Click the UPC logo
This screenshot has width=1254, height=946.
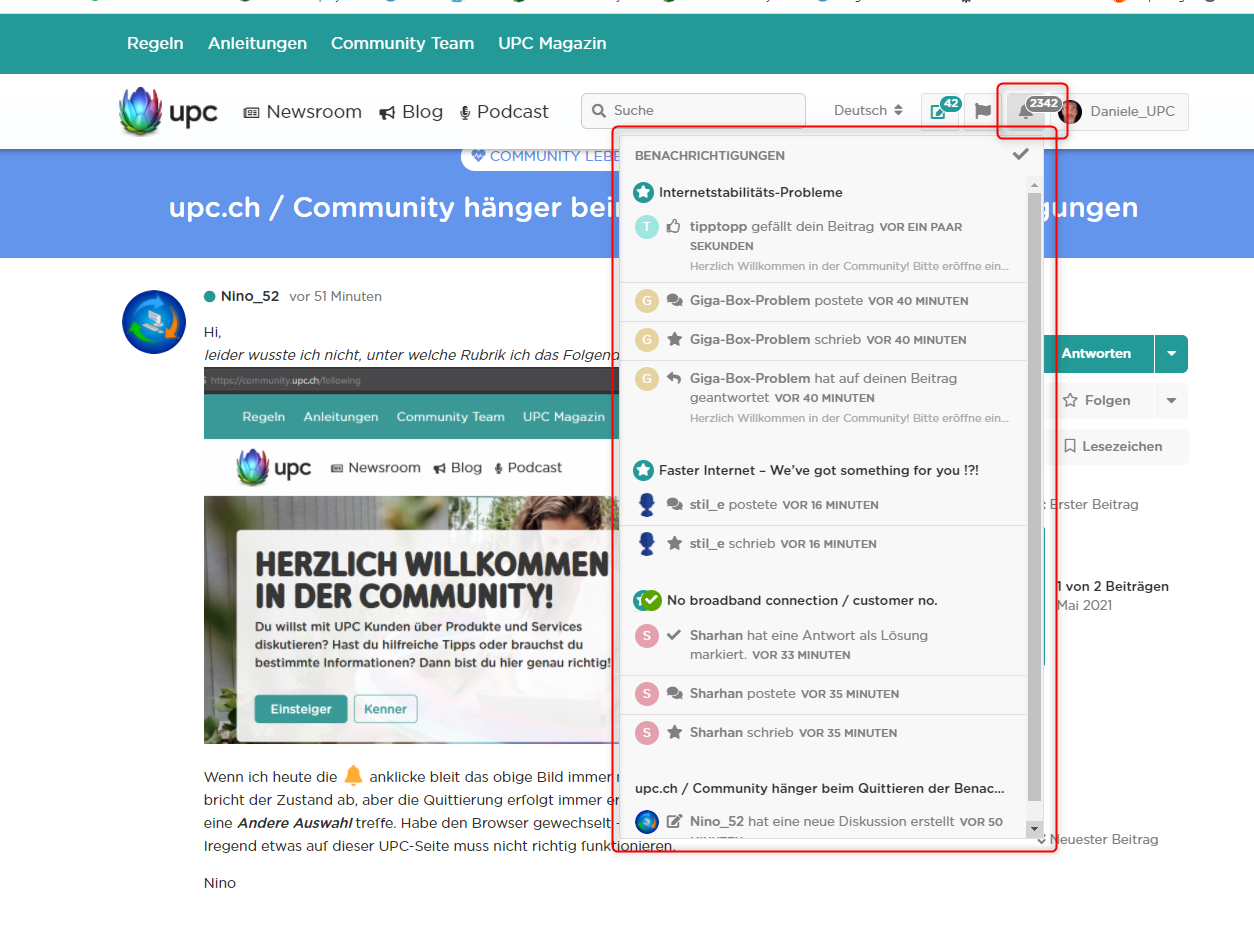[x=168, y=112]
